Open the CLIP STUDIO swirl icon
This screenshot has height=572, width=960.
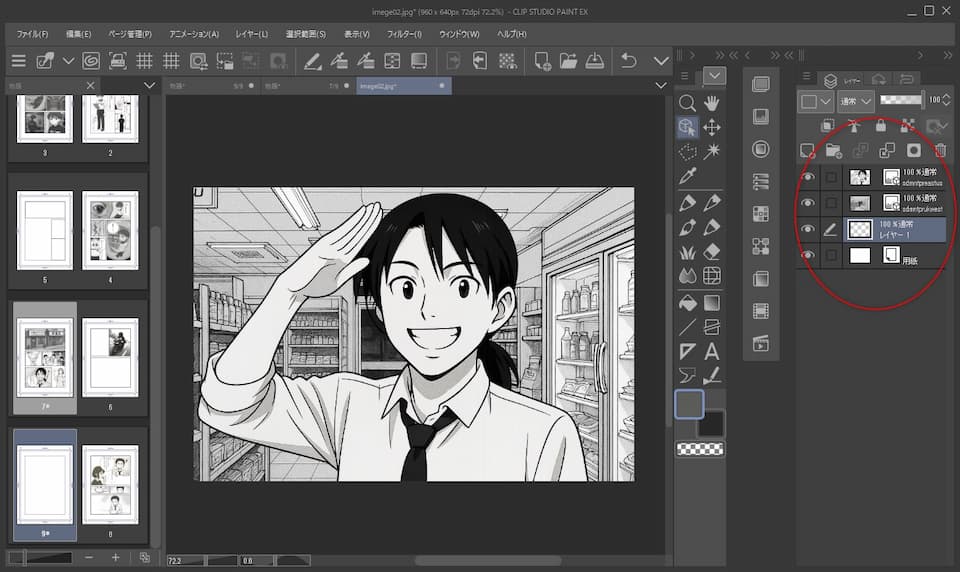coord(91,61)
